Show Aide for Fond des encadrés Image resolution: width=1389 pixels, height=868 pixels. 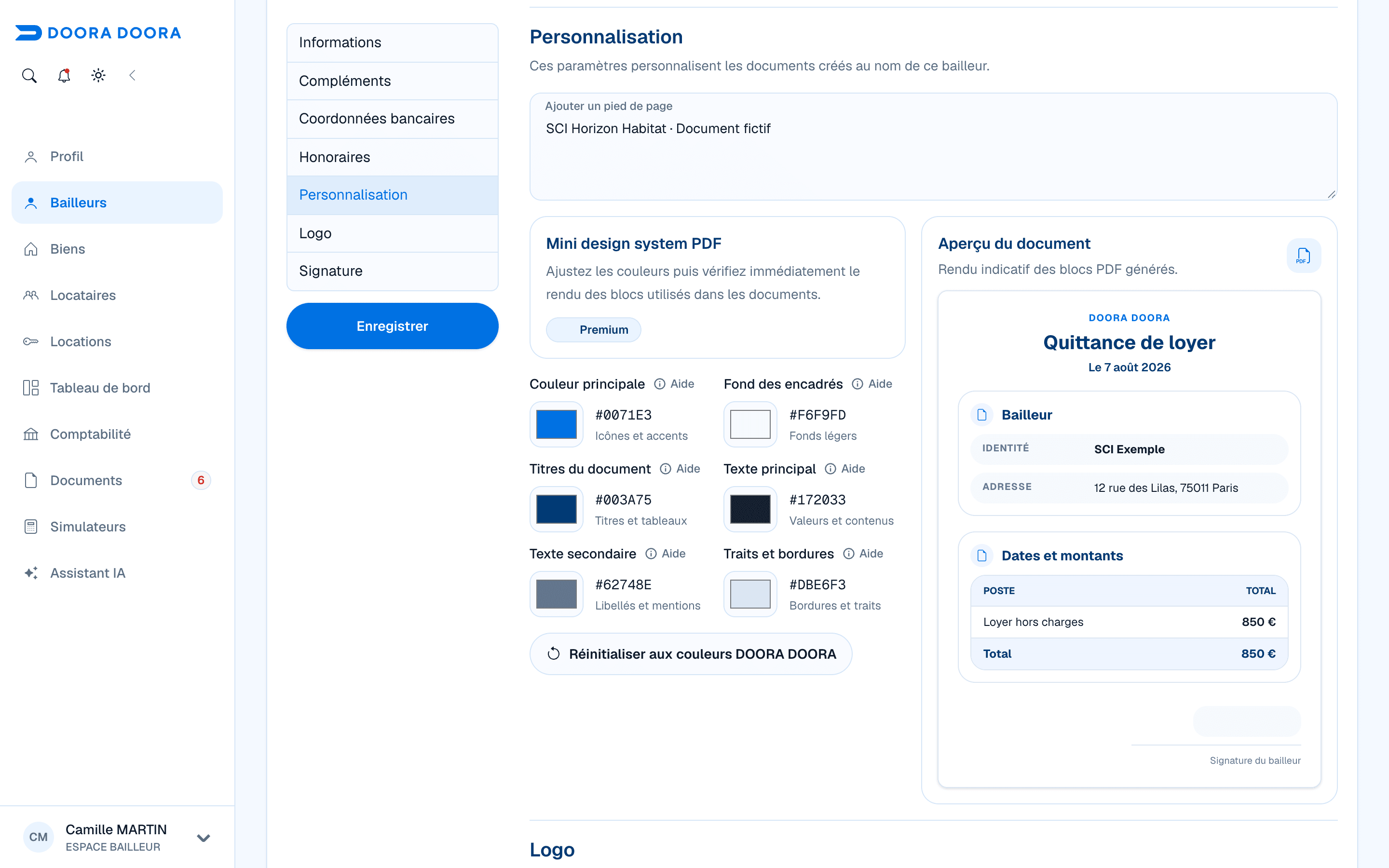pyautogui.click(x=872, y=384)
